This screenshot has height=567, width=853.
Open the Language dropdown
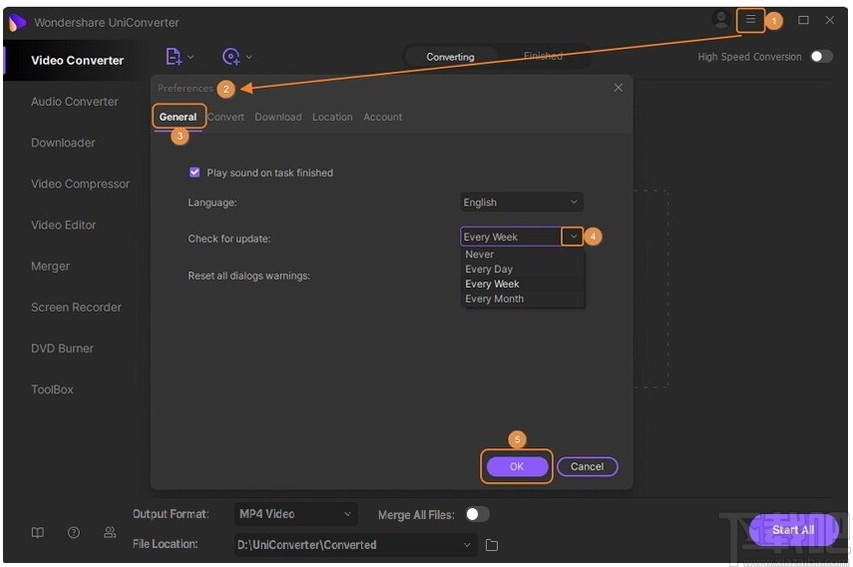point(522,202)
